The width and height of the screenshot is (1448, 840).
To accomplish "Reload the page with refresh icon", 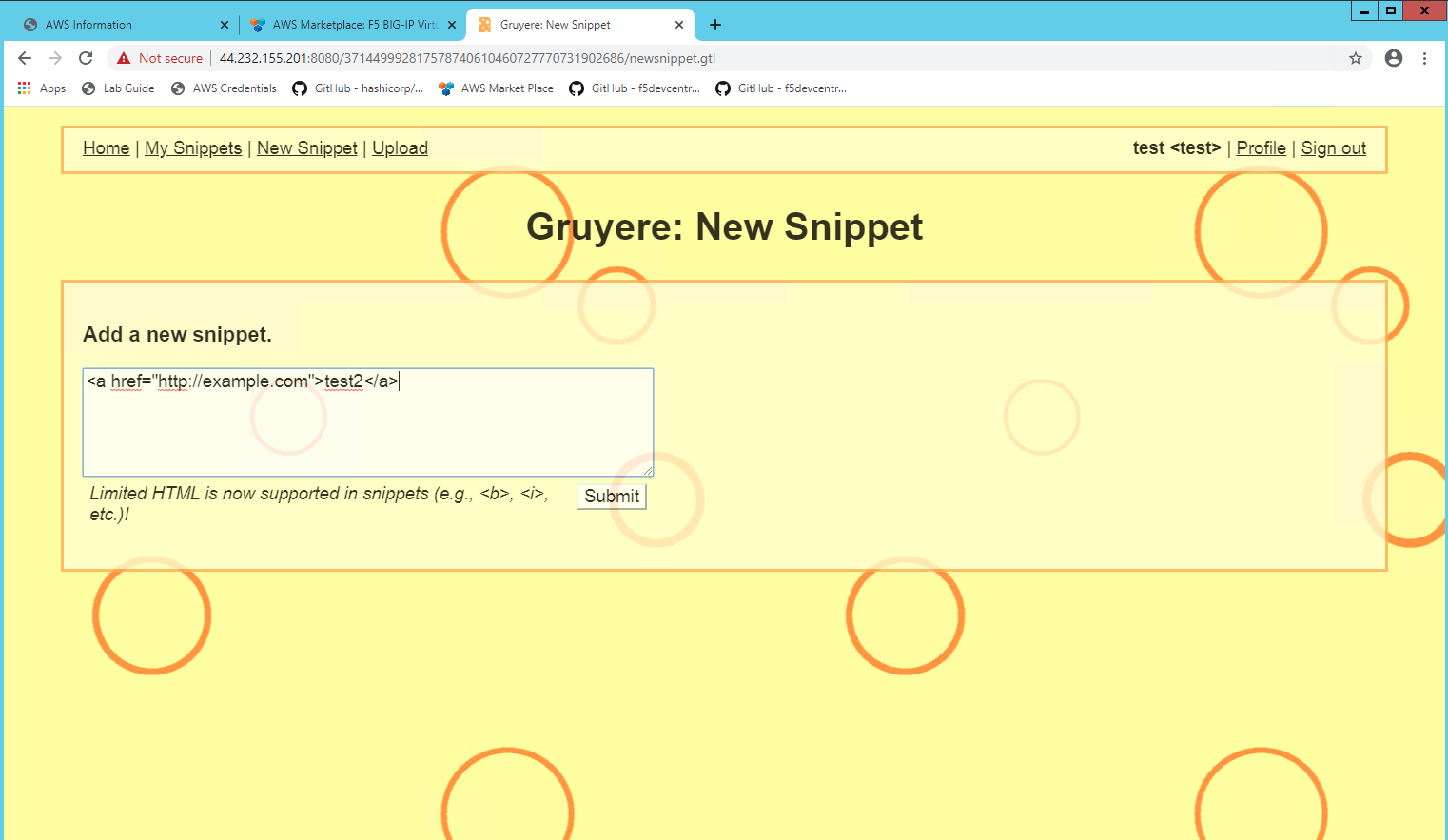I will pos(86,58).
